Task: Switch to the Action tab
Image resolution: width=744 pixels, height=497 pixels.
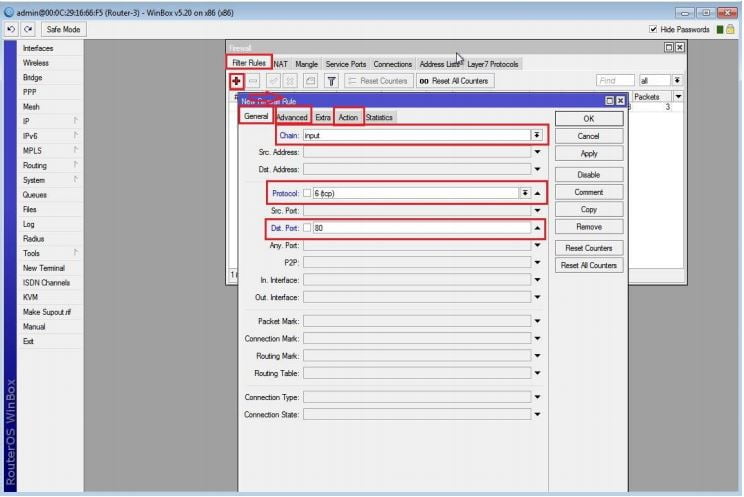Action: click(348, 118)
